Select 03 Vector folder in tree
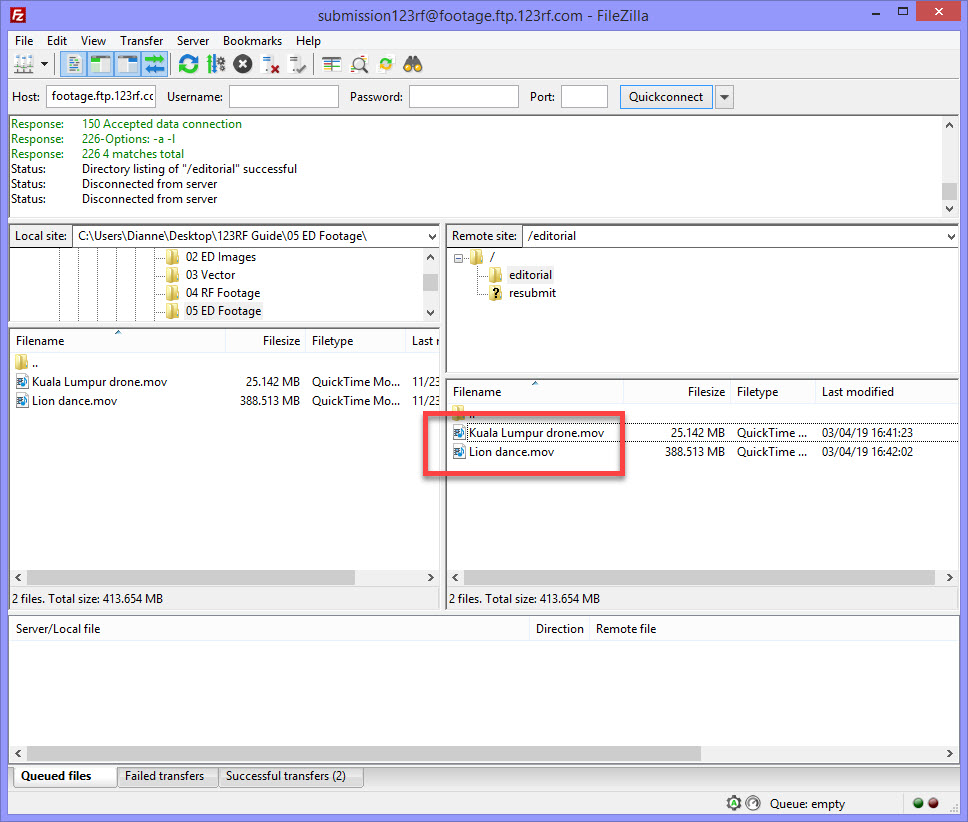 (x=210, y=275)
